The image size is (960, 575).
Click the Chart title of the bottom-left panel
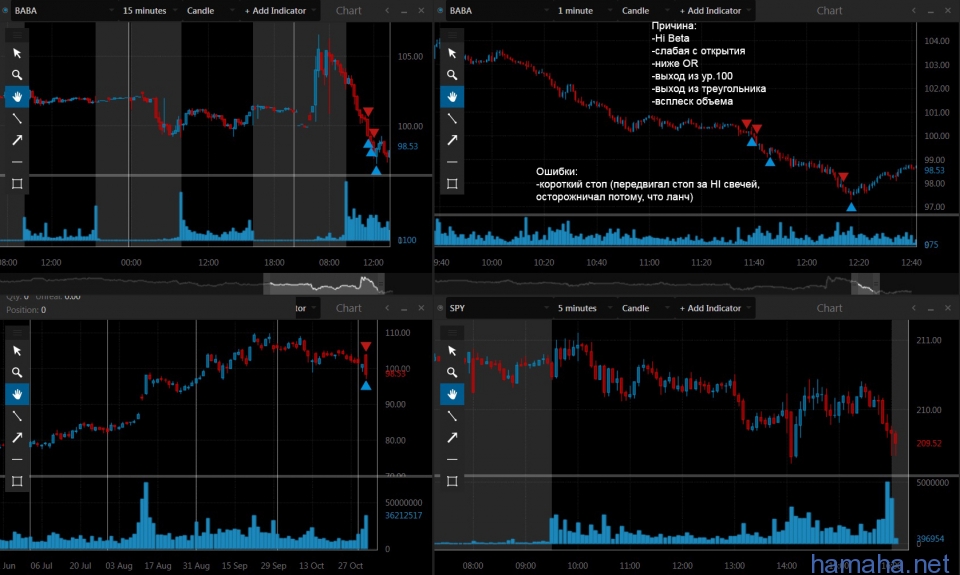pyautogui.click(x=348, y=308)
